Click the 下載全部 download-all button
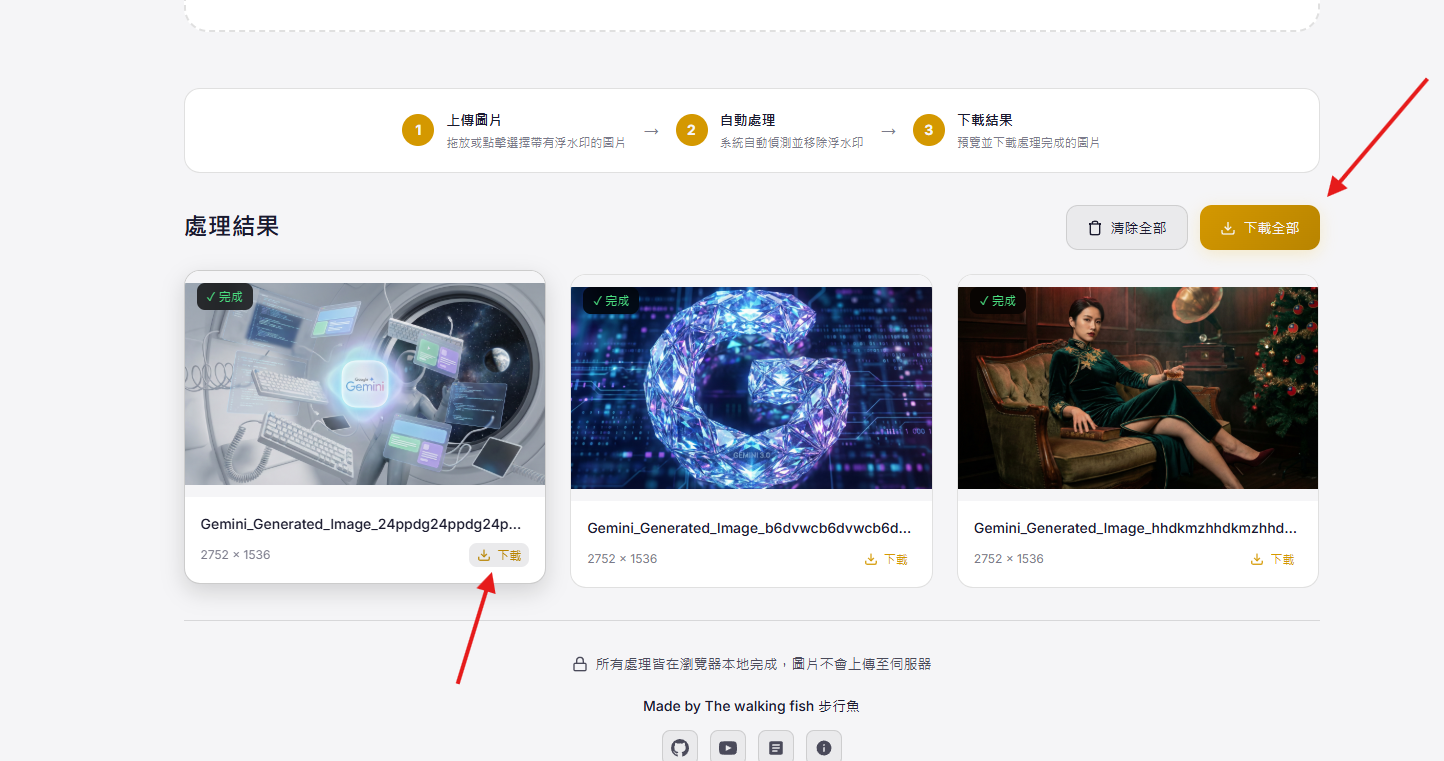This screenshot has height=761, width=1444. [1259, 228]
